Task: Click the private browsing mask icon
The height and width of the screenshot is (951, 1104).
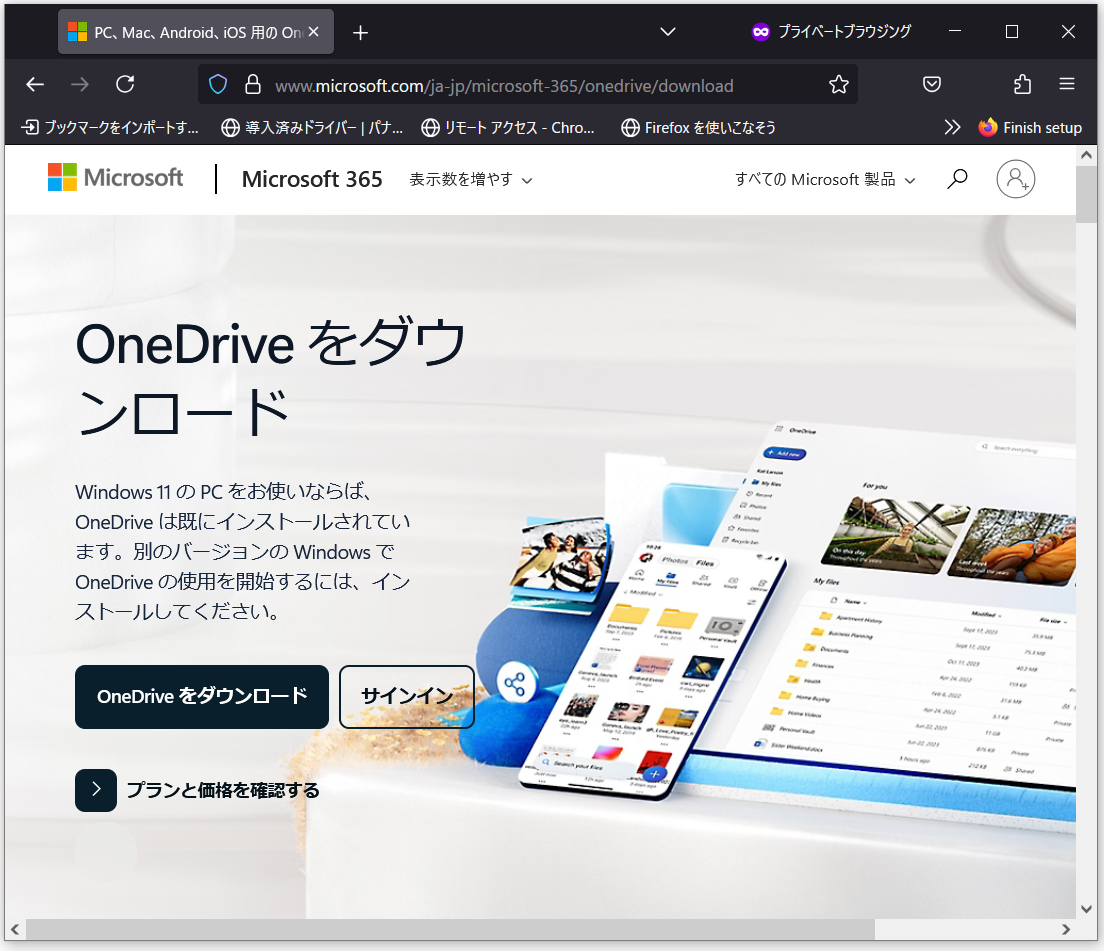Action: coord(760,32)
